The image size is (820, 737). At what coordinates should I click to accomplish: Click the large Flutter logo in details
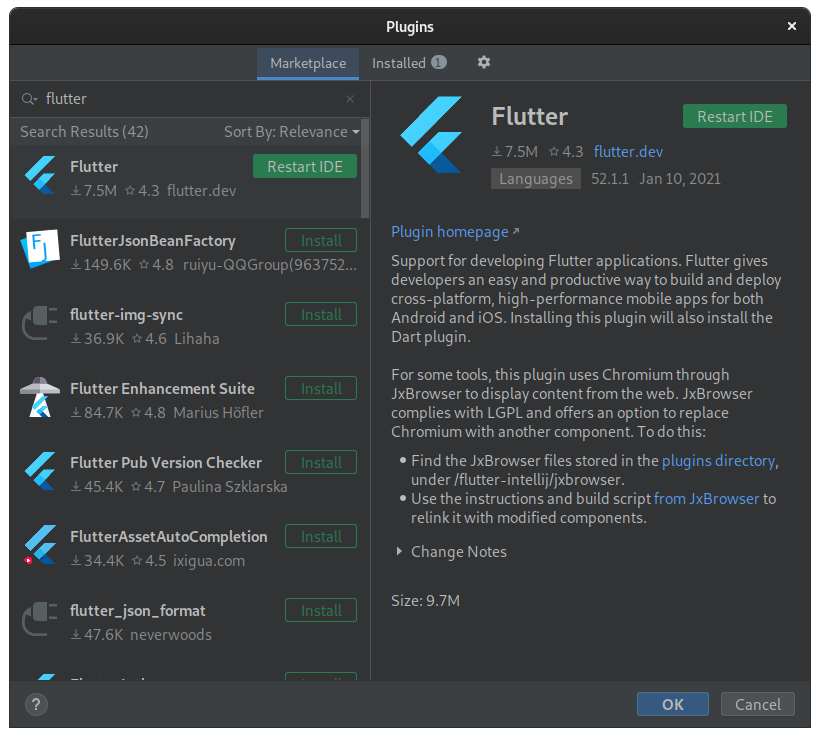[x=432, y=134]
